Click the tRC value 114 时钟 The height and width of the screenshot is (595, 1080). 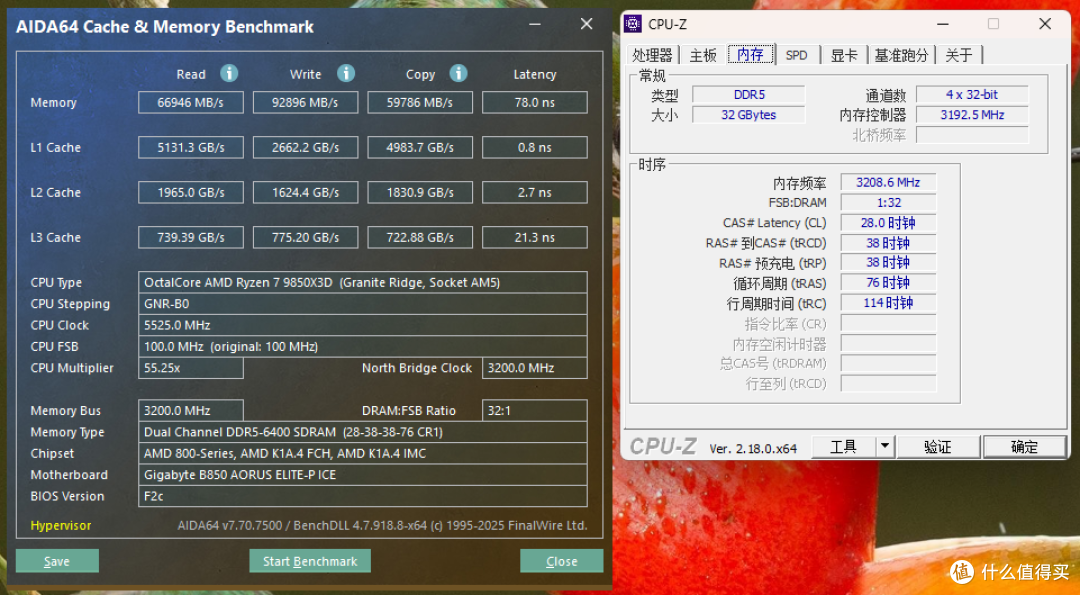[889, 303]
